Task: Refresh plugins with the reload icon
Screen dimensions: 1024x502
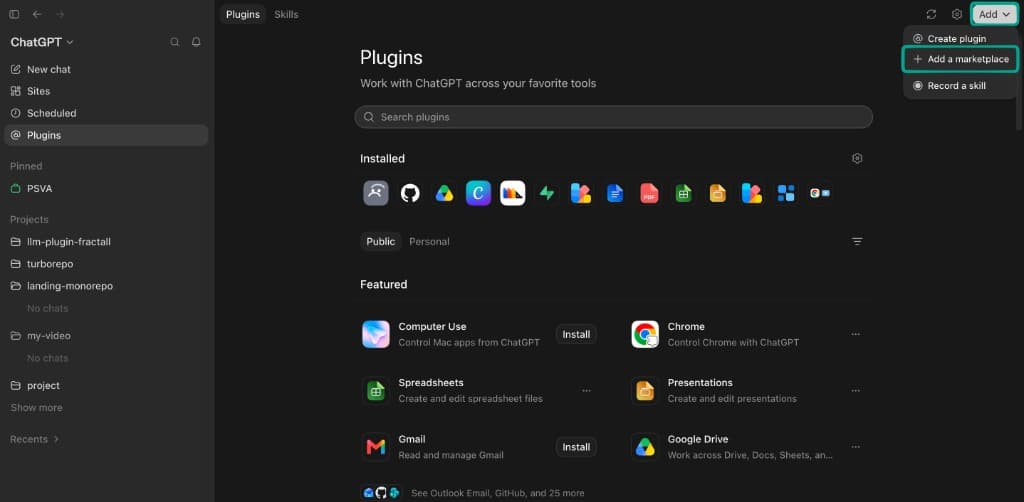Action: click(x=931, y=14)
